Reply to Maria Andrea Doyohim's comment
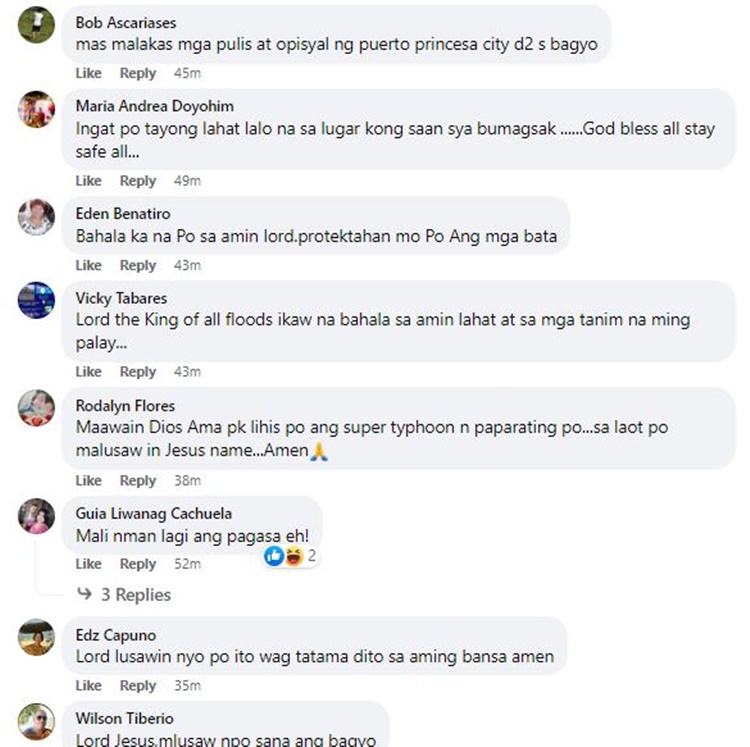Image resolution: width=750 pixels, height=747 pixels. pos(138,181)
